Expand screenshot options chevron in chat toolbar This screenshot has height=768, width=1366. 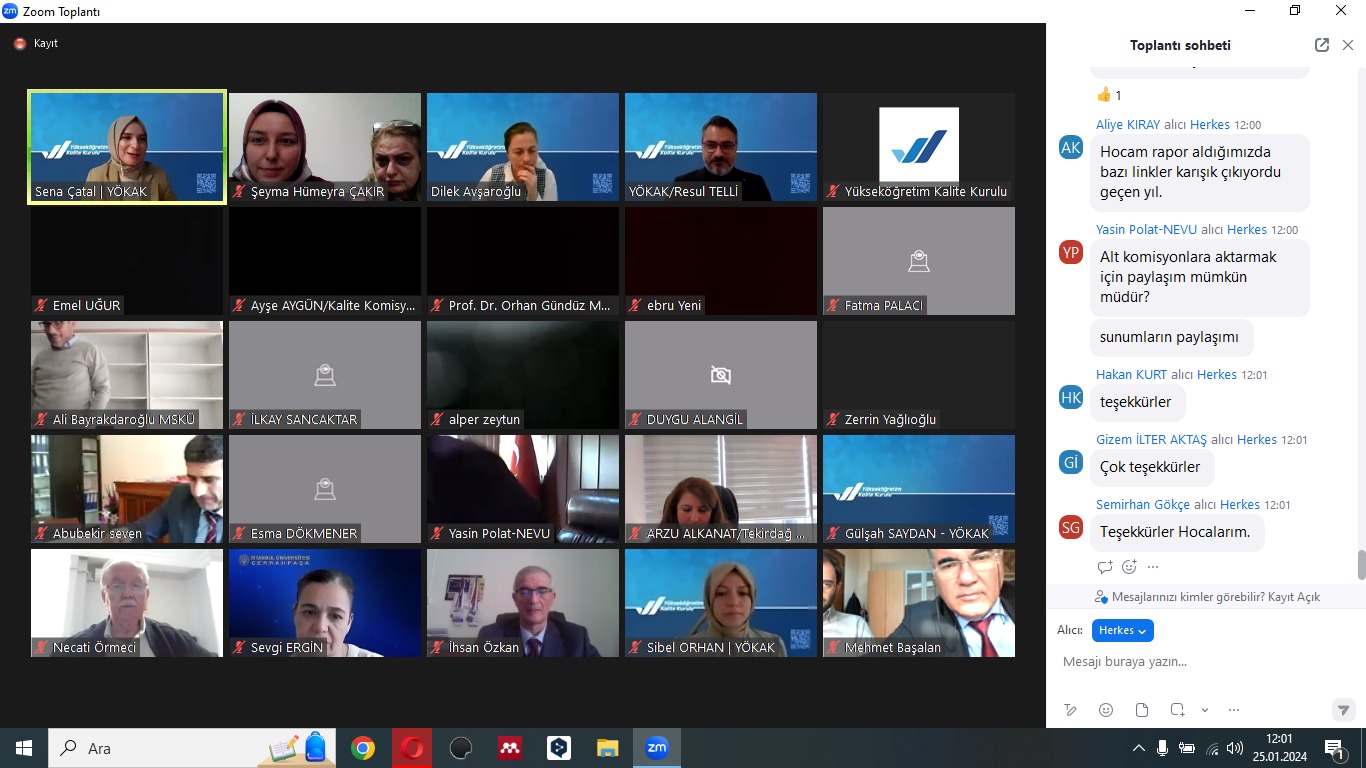1205,710
